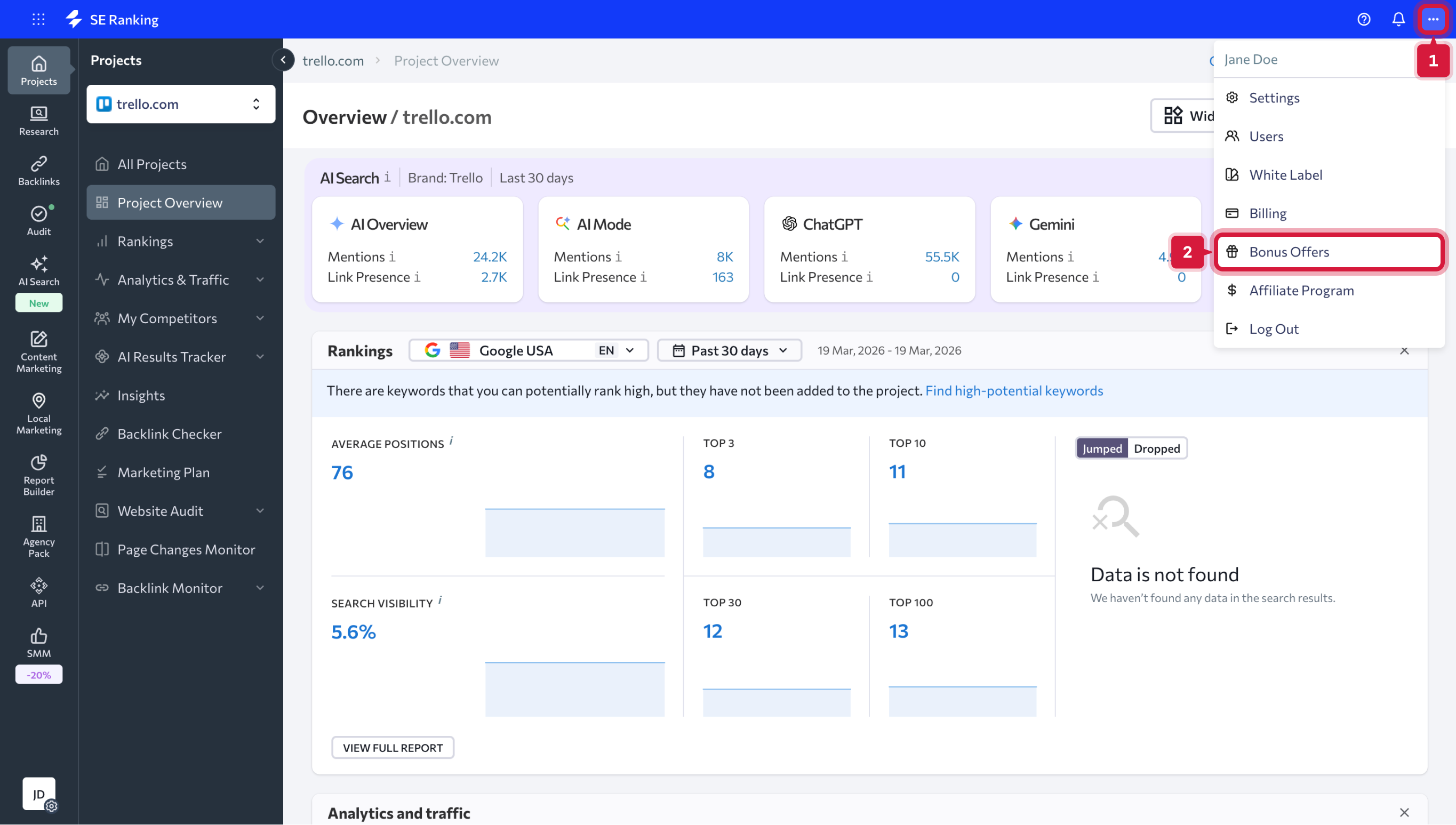Screen dimensions: 1456x825
Task: Click the notifications bell icon
Action: [x=1398, y=19]
